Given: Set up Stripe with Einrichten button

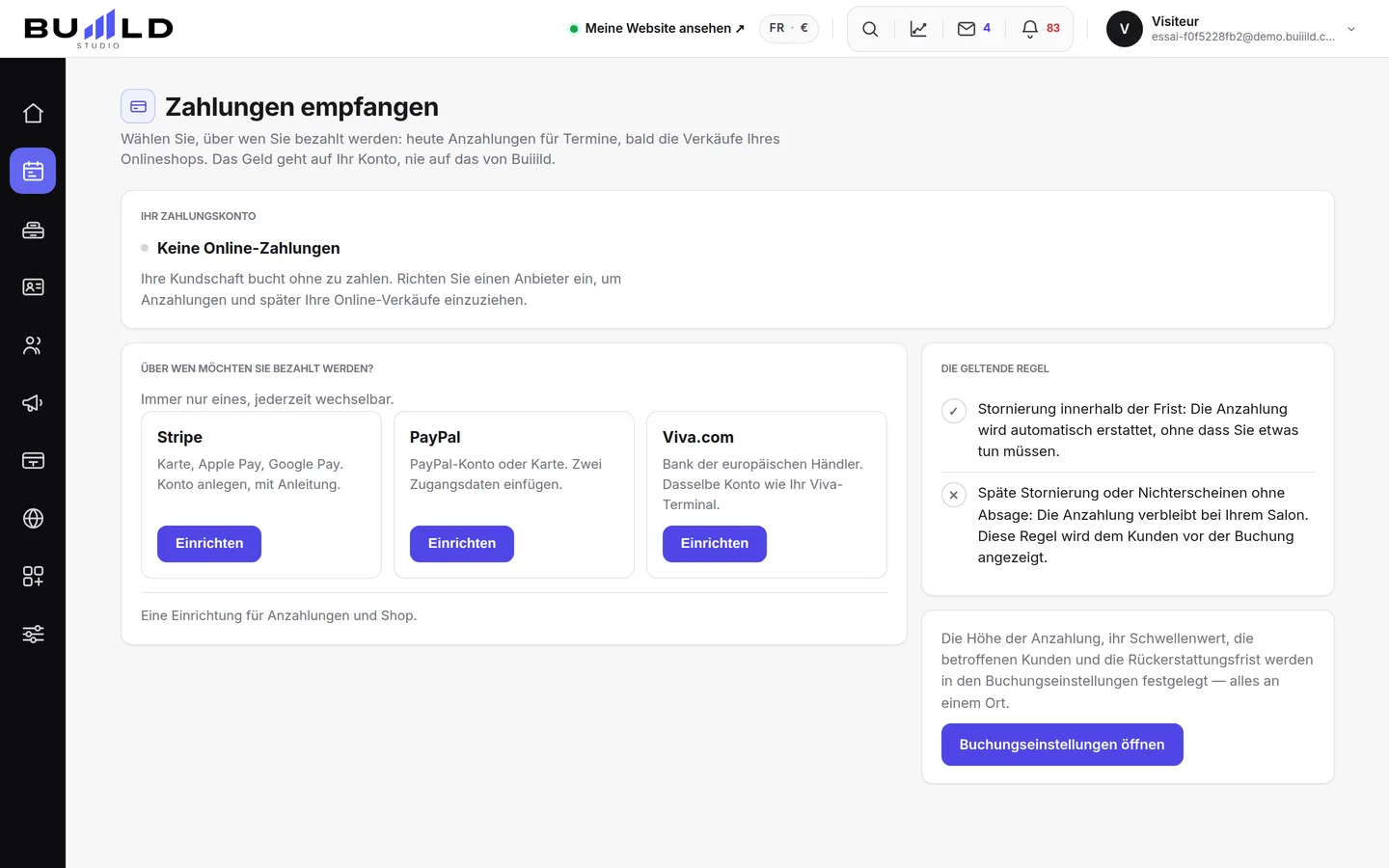Looking at the screenshot, I should (209, 544).
